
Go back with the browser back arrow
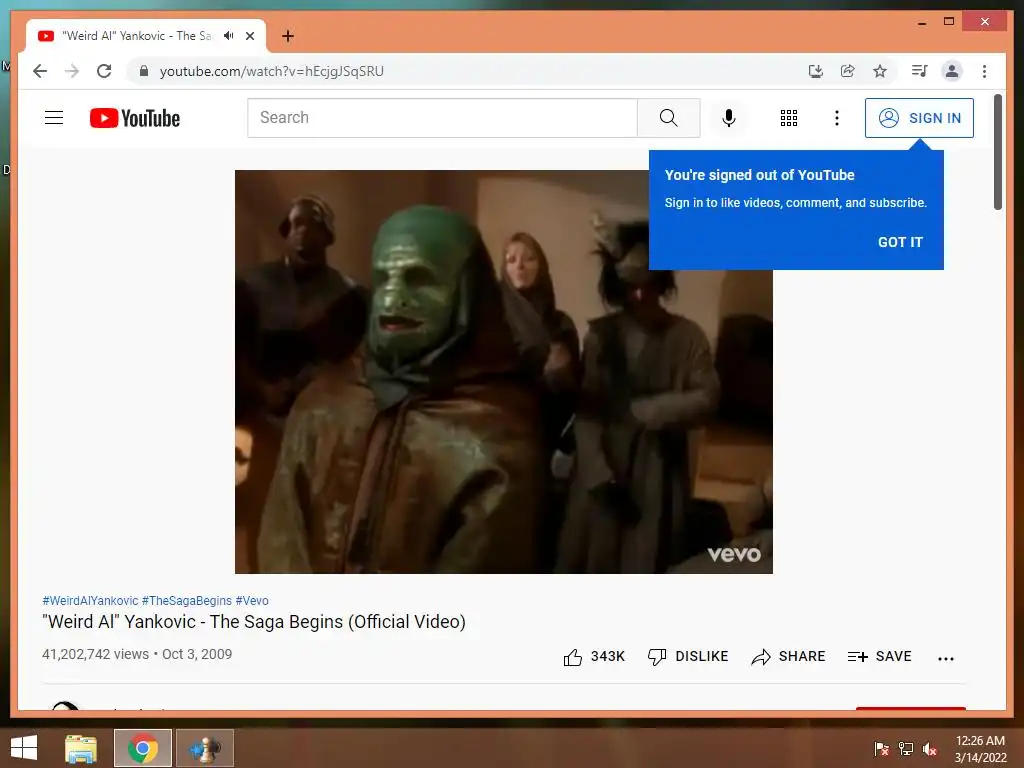pyautogui.click(x=40, y=71)
